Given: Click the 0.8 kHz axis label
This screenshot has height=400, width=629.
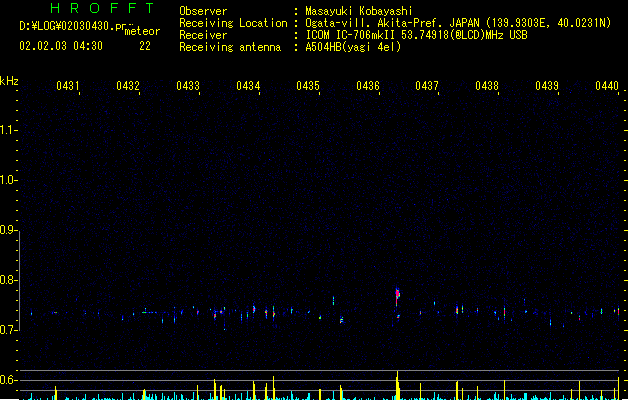Looking at the screenshot, I should 7,280.
